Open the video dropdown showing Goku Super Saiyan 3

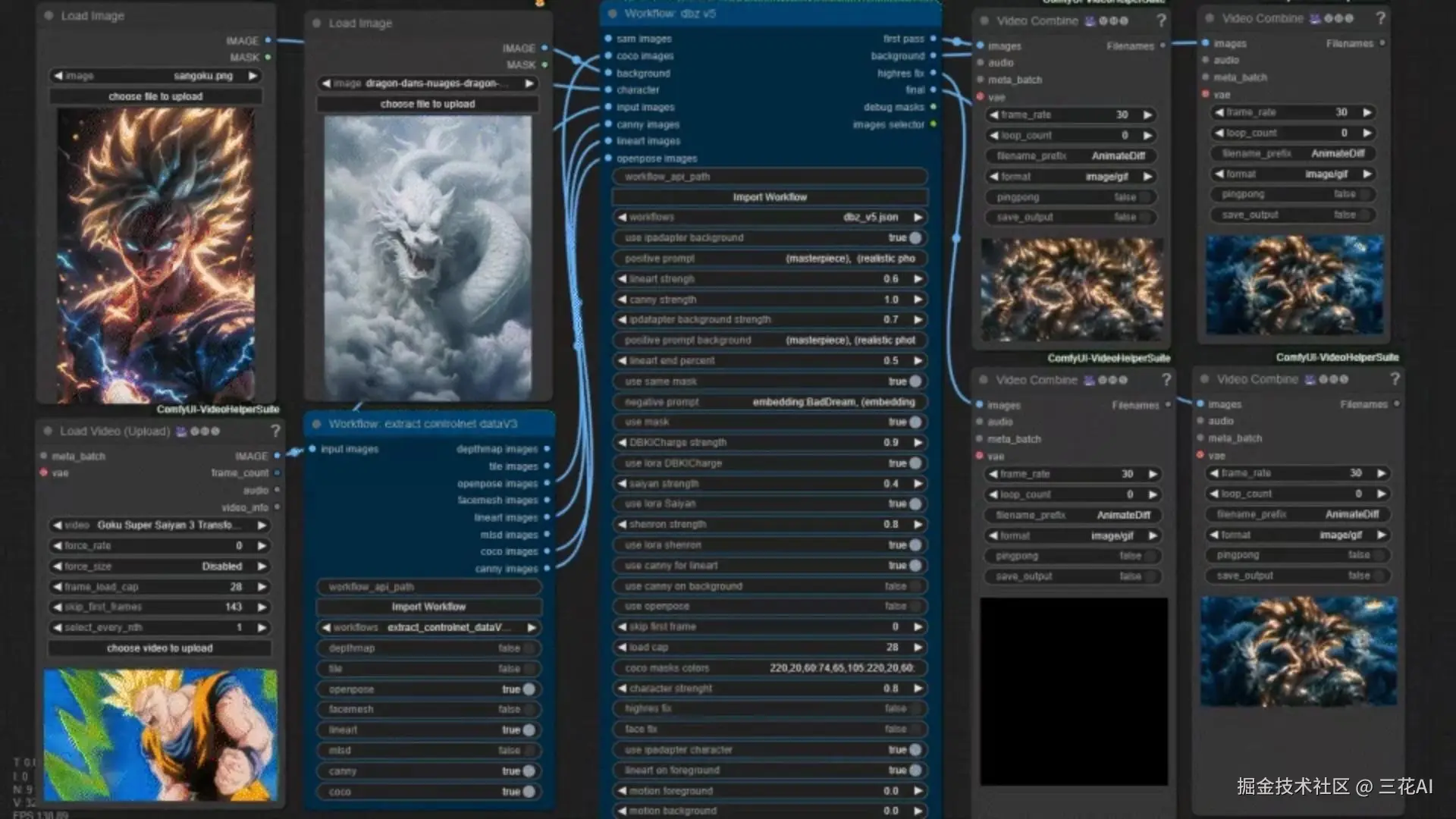click(x=159, y=526)
